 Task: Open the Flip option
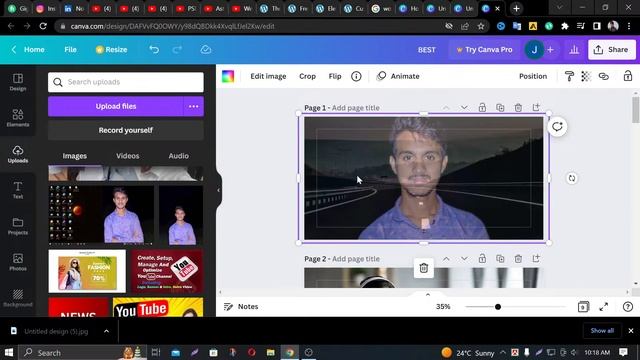point(335,76)
